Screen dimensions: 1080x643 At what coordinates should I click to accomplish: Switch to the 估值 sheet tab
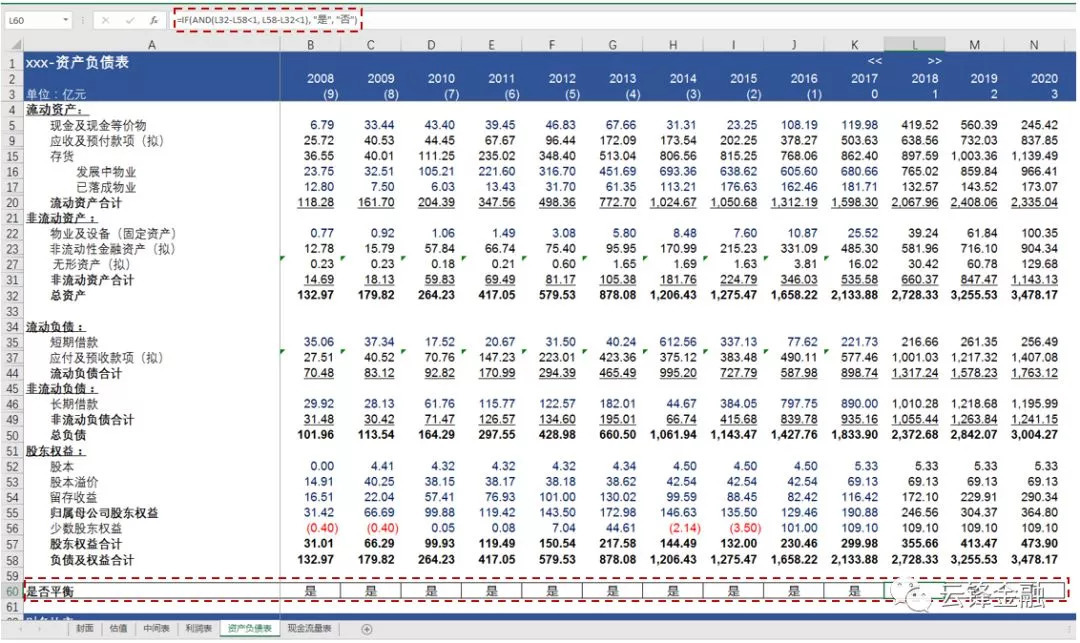pos(119,629)
